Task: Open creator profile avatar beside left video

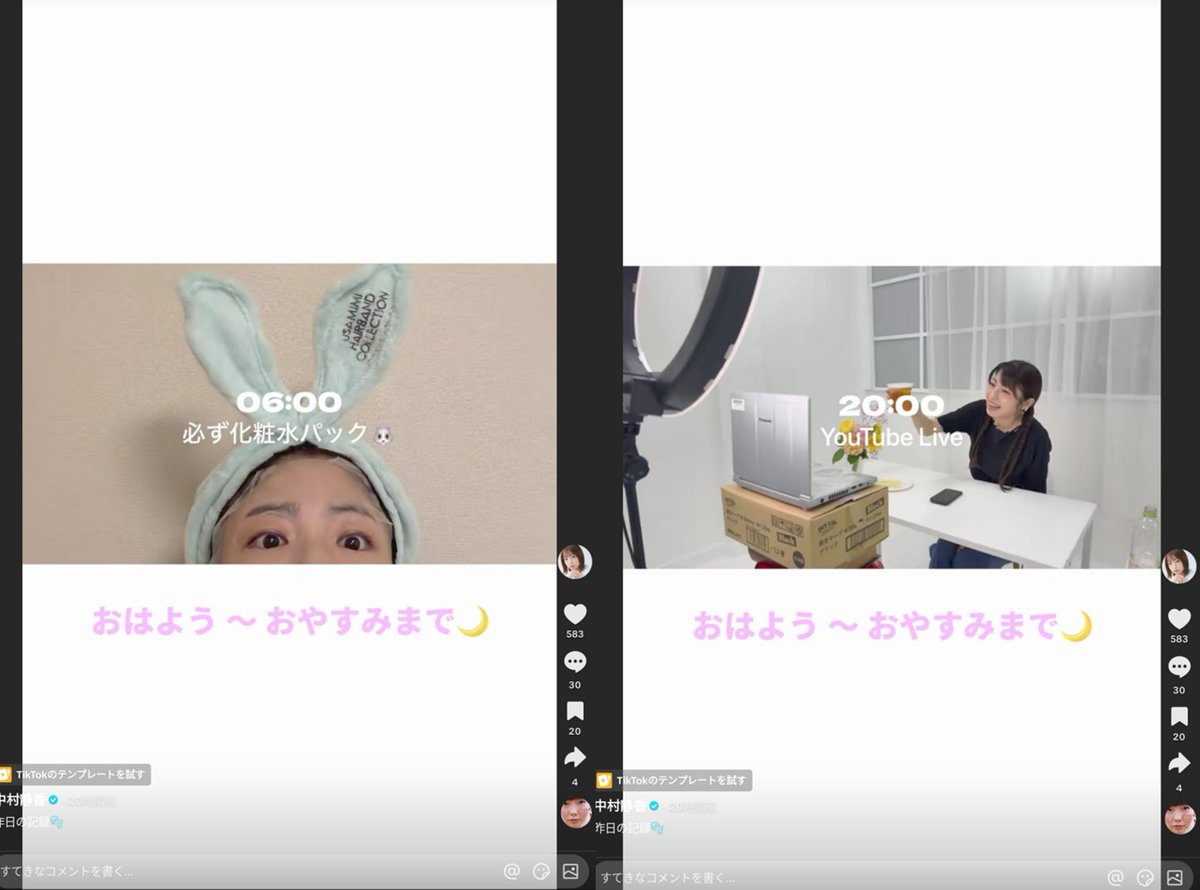Action: [x=575, y=562]
